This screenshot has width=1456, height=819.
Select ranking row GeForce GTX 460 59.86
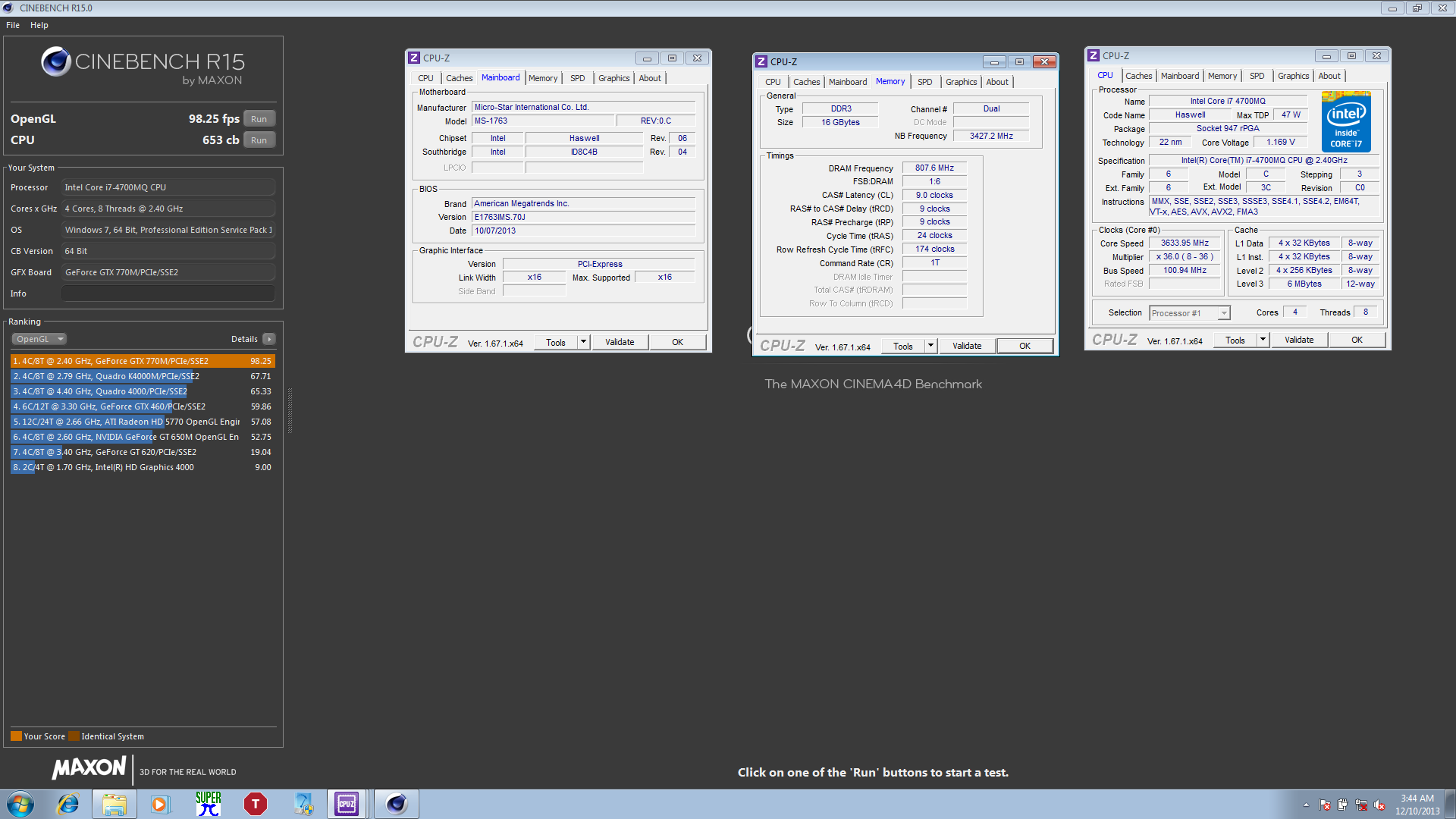(143, 406)
